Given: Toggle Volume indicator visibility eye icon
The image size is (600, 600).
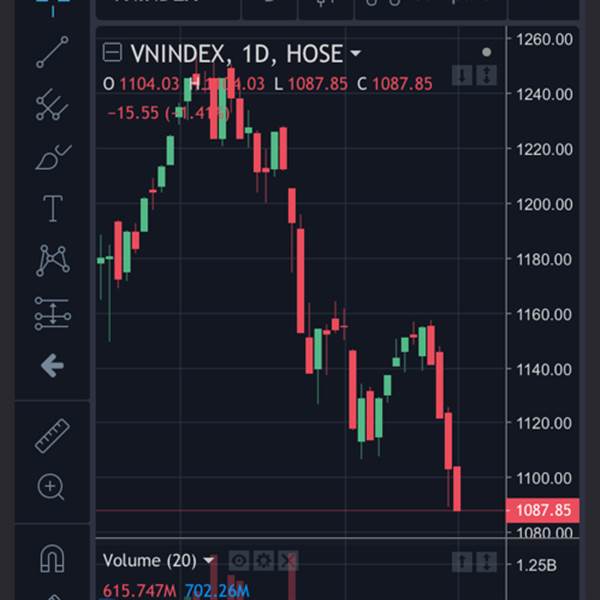Looking at the screenshot, I should click(239, 561).
